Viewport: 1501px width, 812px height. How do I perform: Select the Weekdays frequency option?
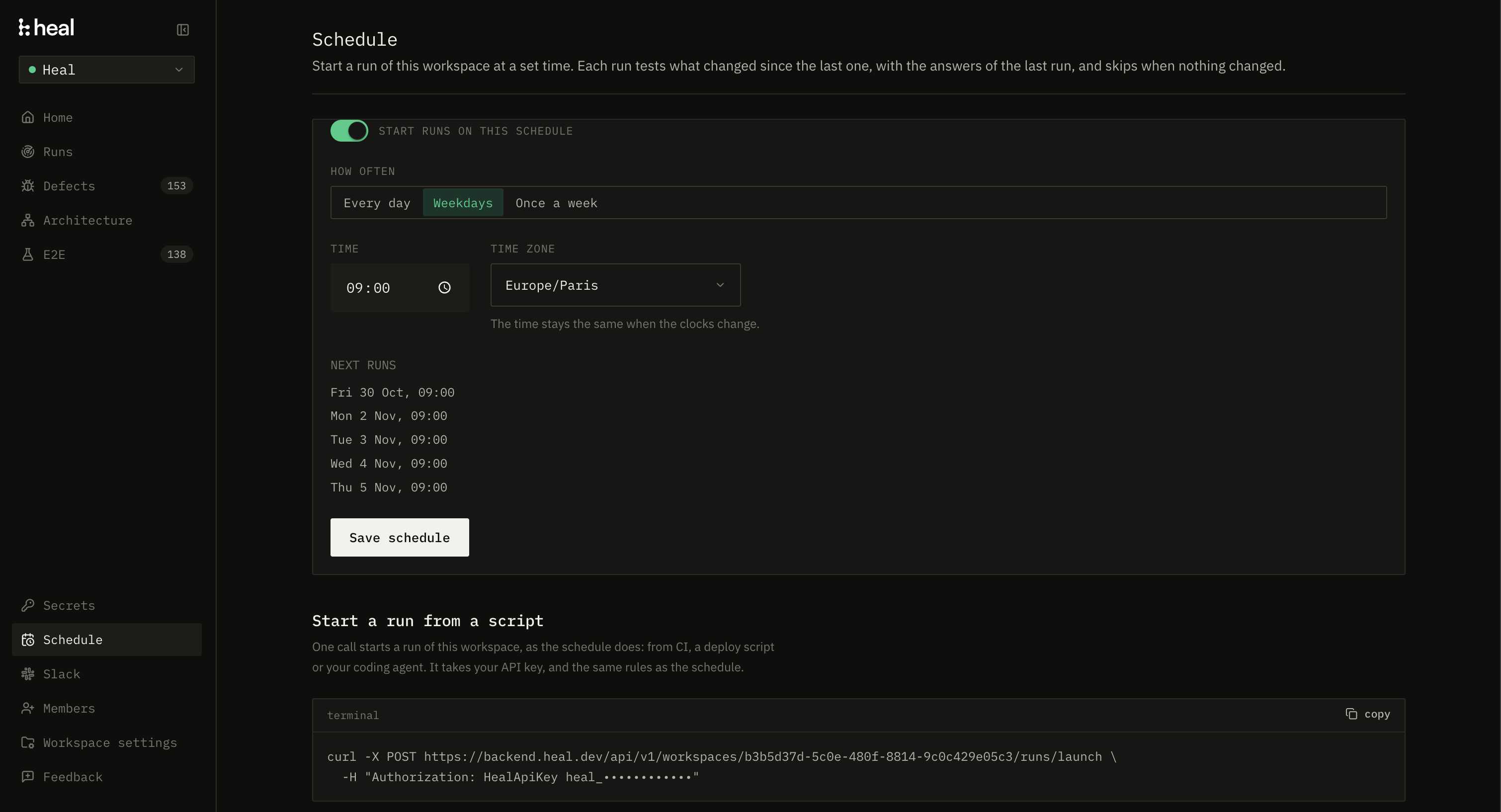(463, 203)
